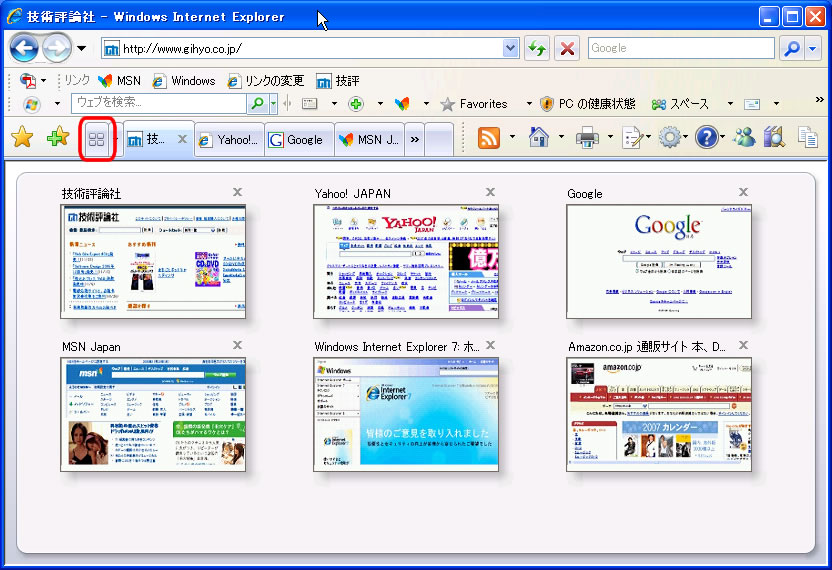
Task: Click the Adobe PDF toolbar icon
Action: [x=28, y=81]
